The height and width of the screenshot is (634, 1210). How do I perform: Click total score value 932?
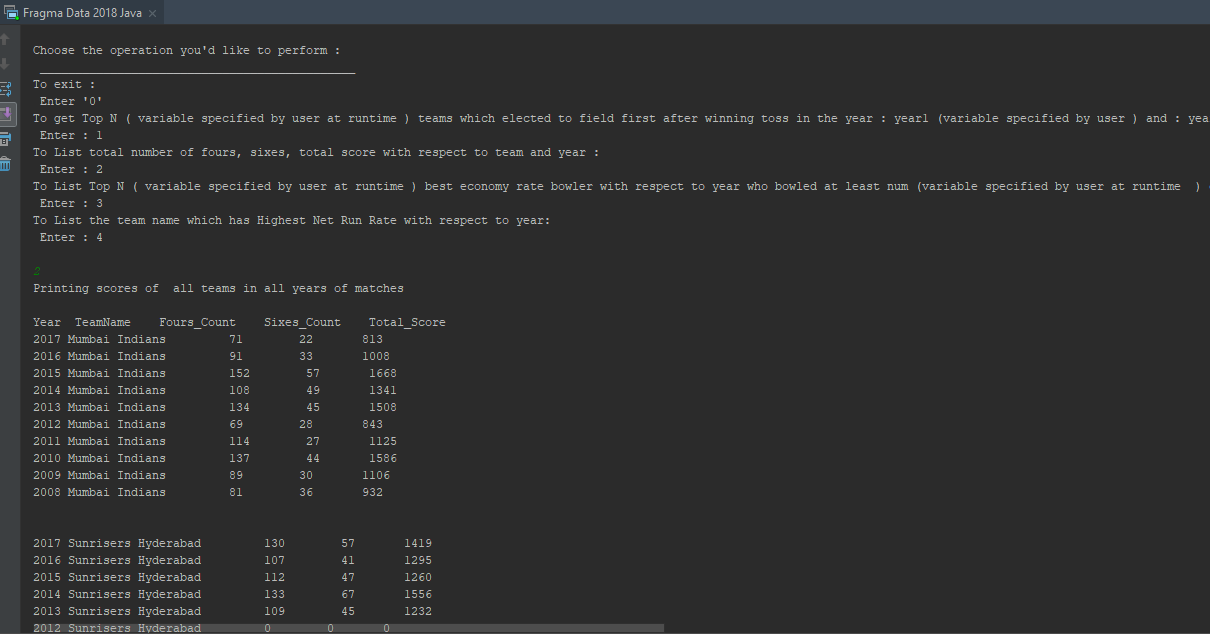(372, 492)
